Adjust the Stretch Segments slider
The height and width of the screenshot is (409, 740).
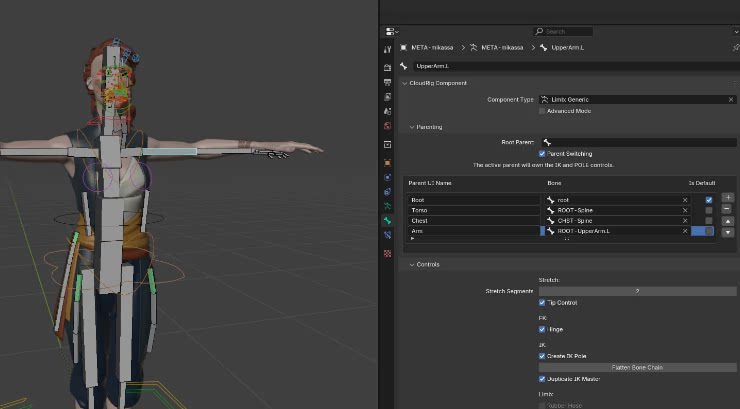tap(638, 292)
